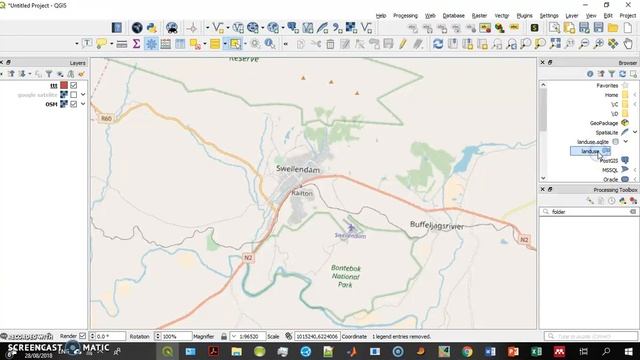640x360 pixels.
Task: Click the Magnifier percentage stepper
Action: click(158, 336)
